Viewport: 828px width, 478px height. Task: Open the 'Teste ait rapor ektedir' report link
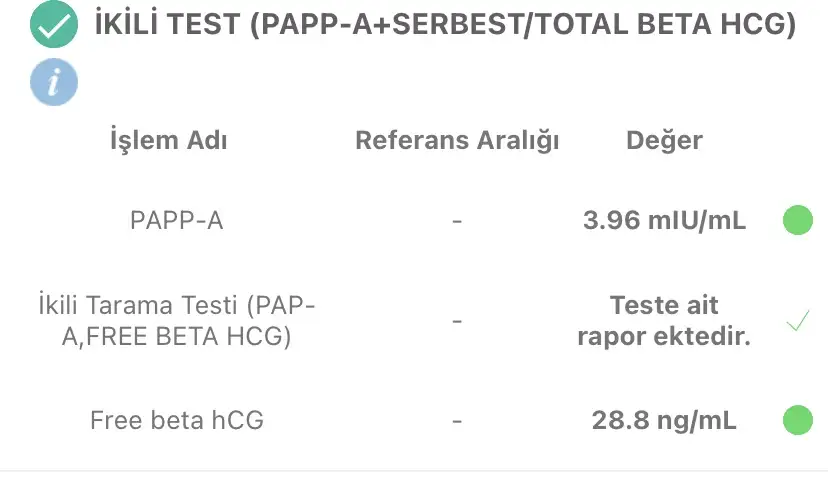click(x=664, y=321)
